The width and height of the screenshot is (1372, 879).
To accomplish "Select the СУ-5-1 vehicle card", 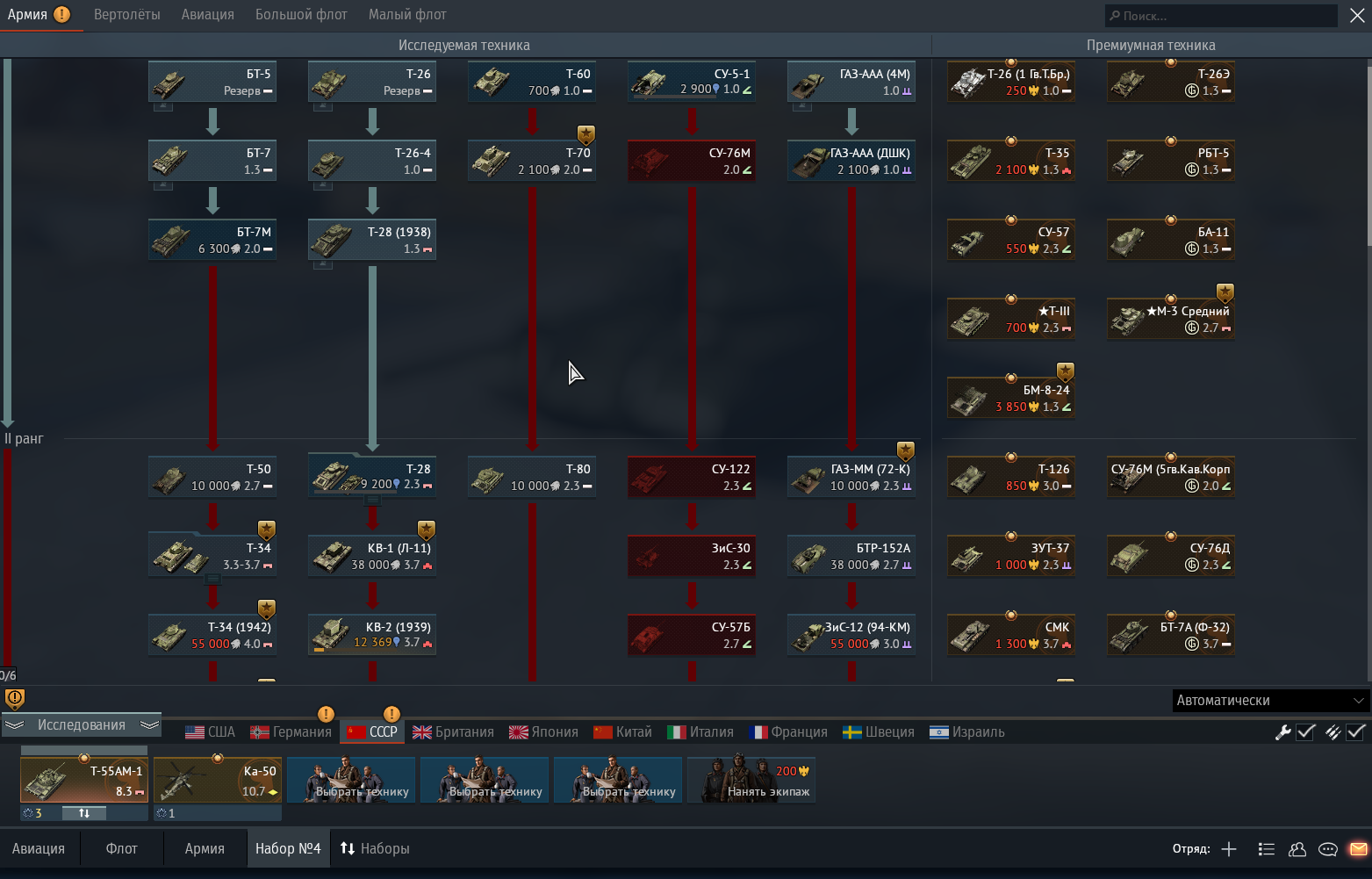I will click(692, 82).
